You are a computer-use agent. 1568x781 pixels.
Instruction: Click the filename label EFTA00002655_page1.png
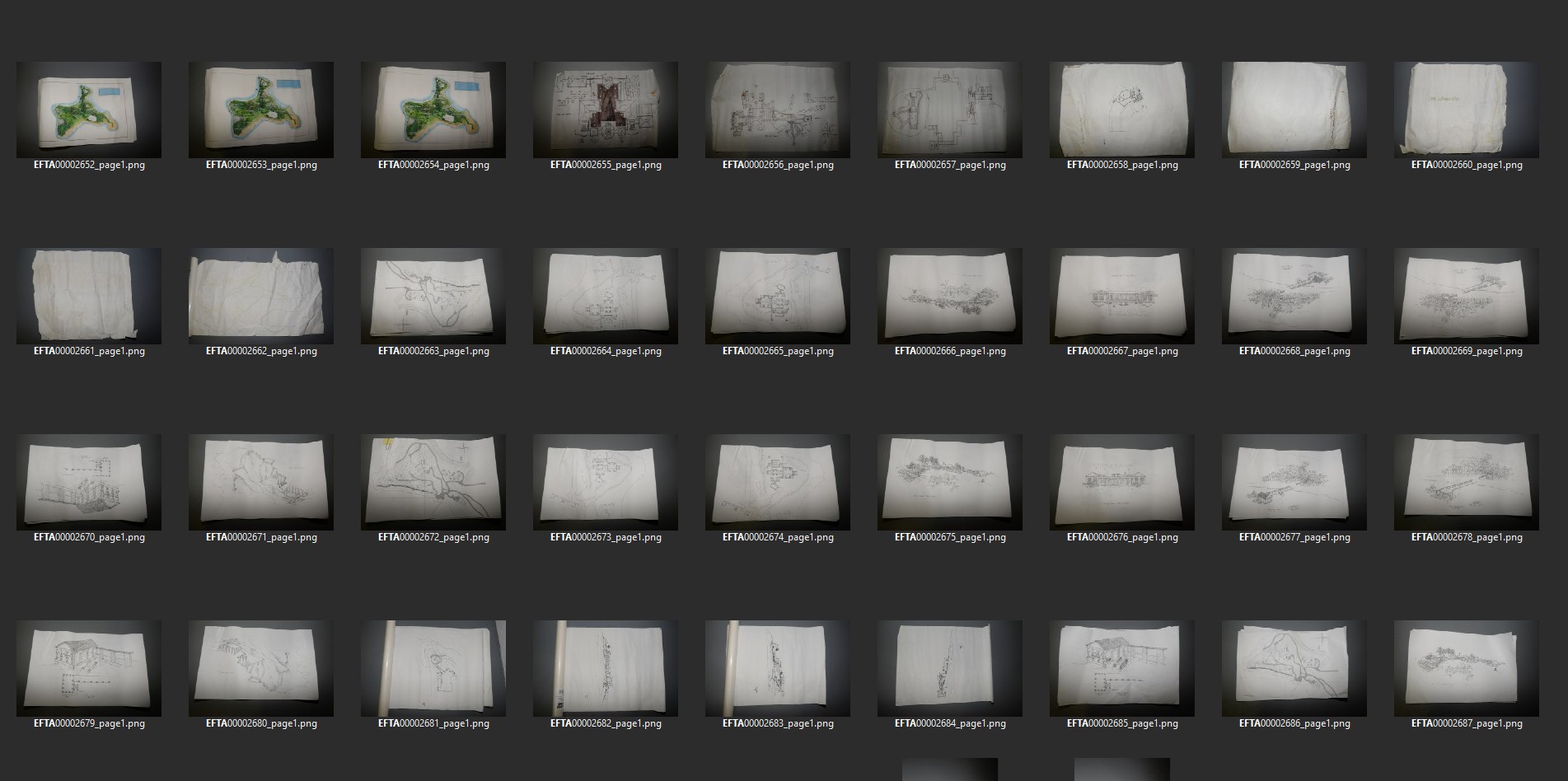[x=606, y=165]
